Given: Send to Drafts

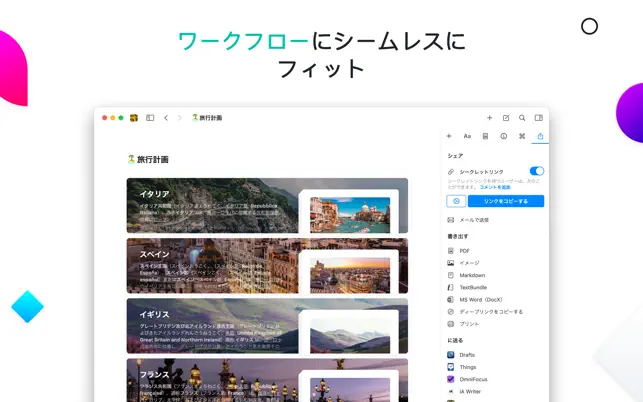Looking at the screenshot, I should (467, 355).
